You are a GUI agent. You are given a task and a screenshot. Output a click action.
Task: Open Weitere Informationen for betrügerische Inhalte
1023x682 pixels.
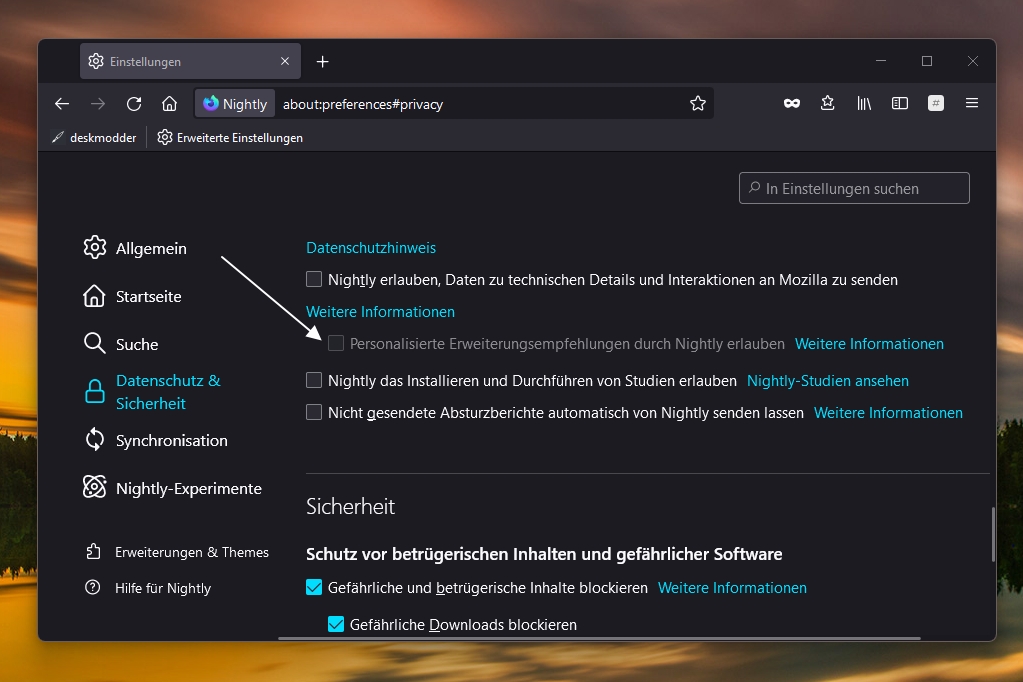[x=732, y=588]
